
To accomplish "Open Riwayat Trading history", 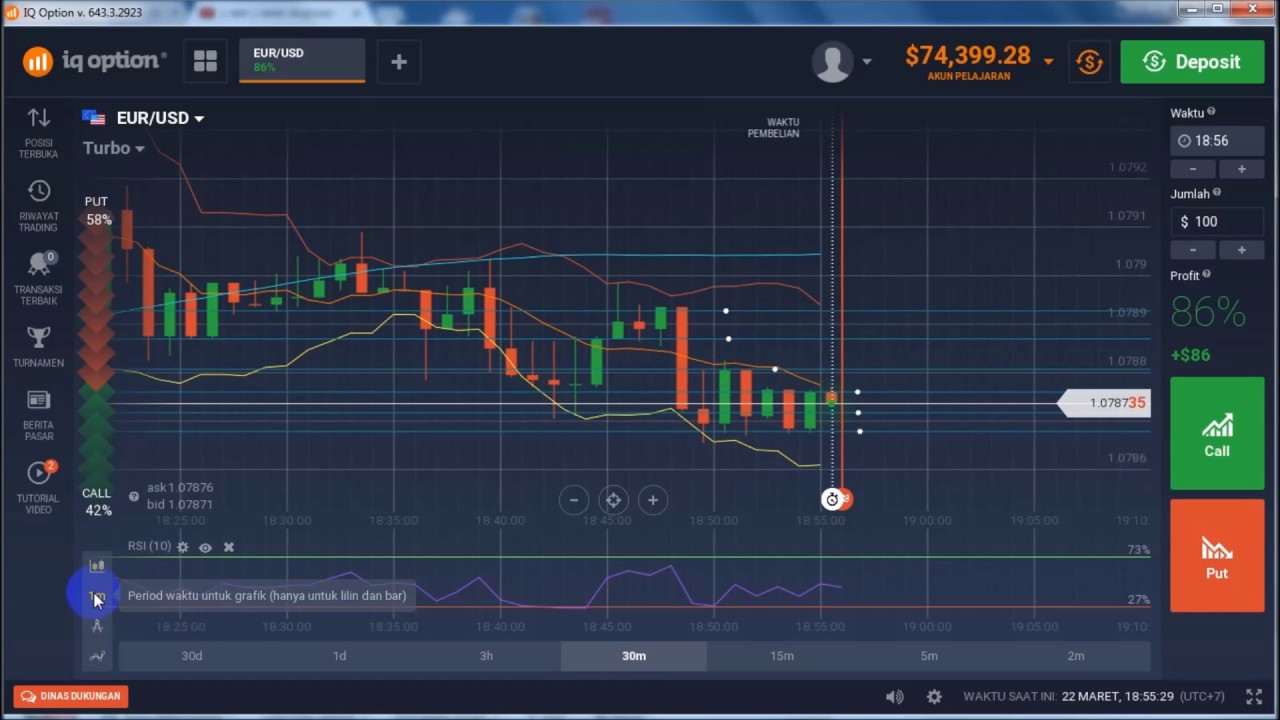I will (x=38, y=206).
